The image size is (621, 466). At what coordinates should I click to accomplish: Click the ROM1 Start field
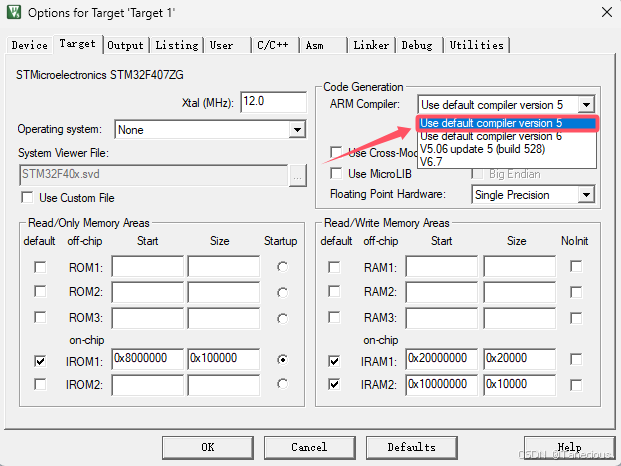(x=148, y=266)
